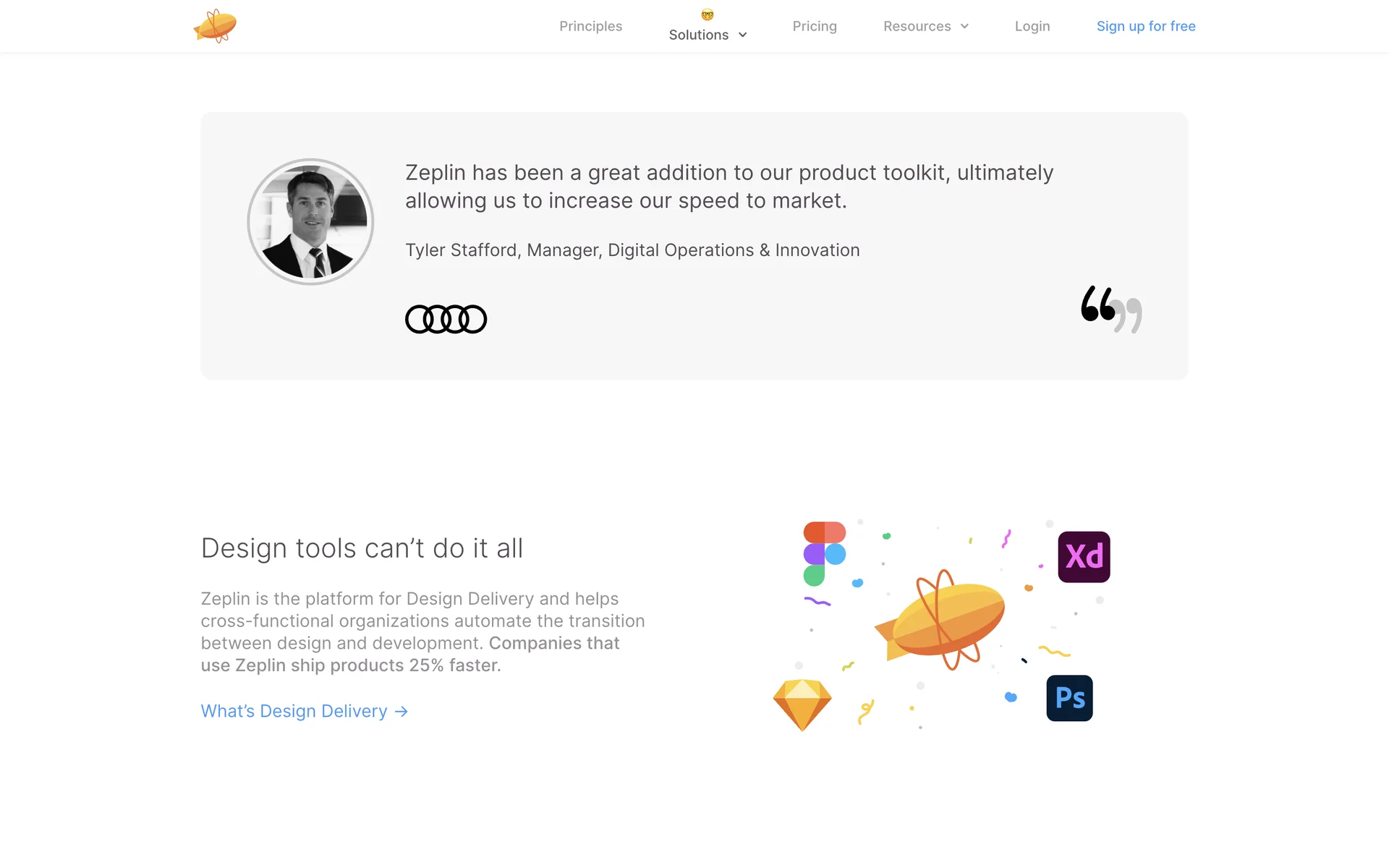
Task: Open the Solutions menu item
Action: [x=698, y=35]
